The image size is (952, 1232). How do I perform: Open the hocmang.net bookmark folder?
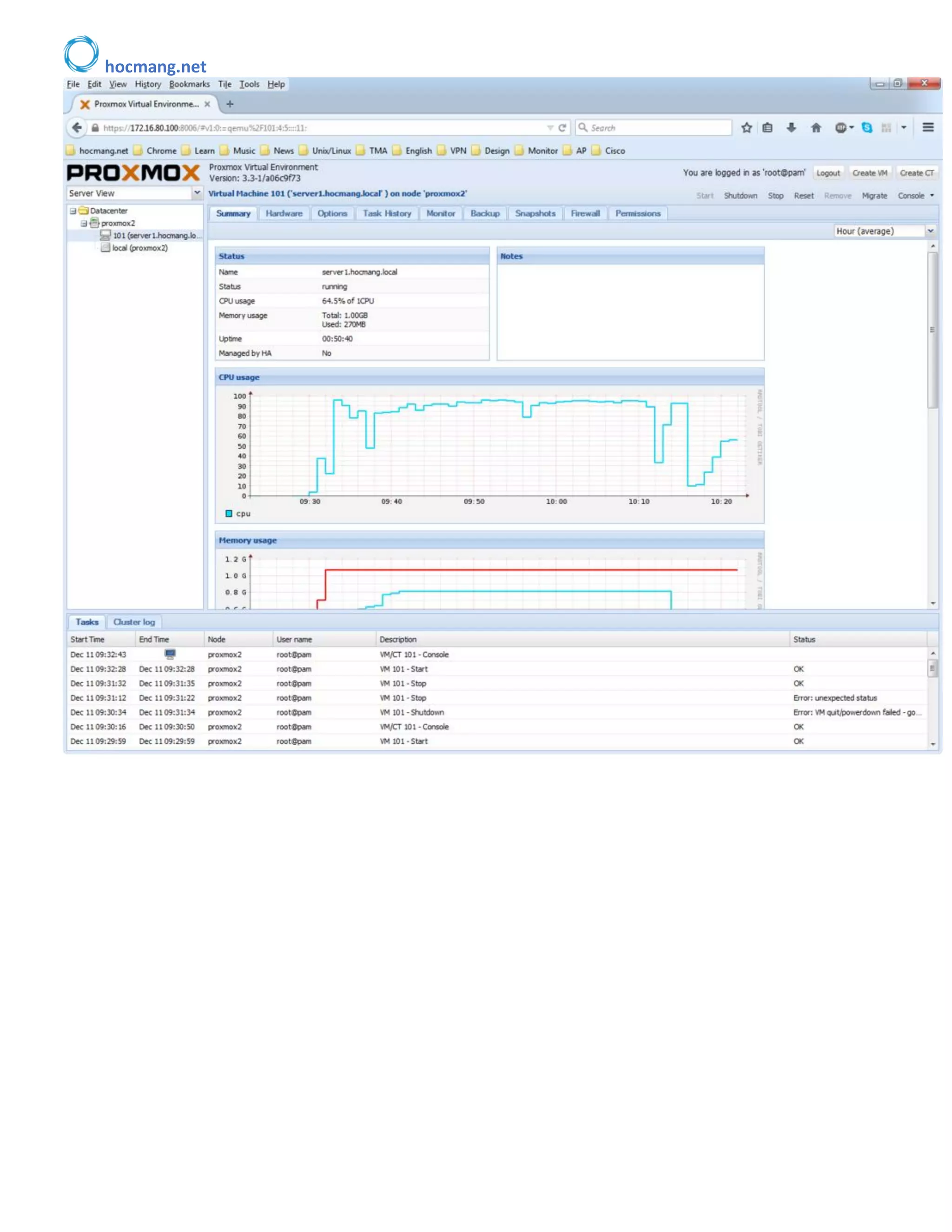(96, 151)
